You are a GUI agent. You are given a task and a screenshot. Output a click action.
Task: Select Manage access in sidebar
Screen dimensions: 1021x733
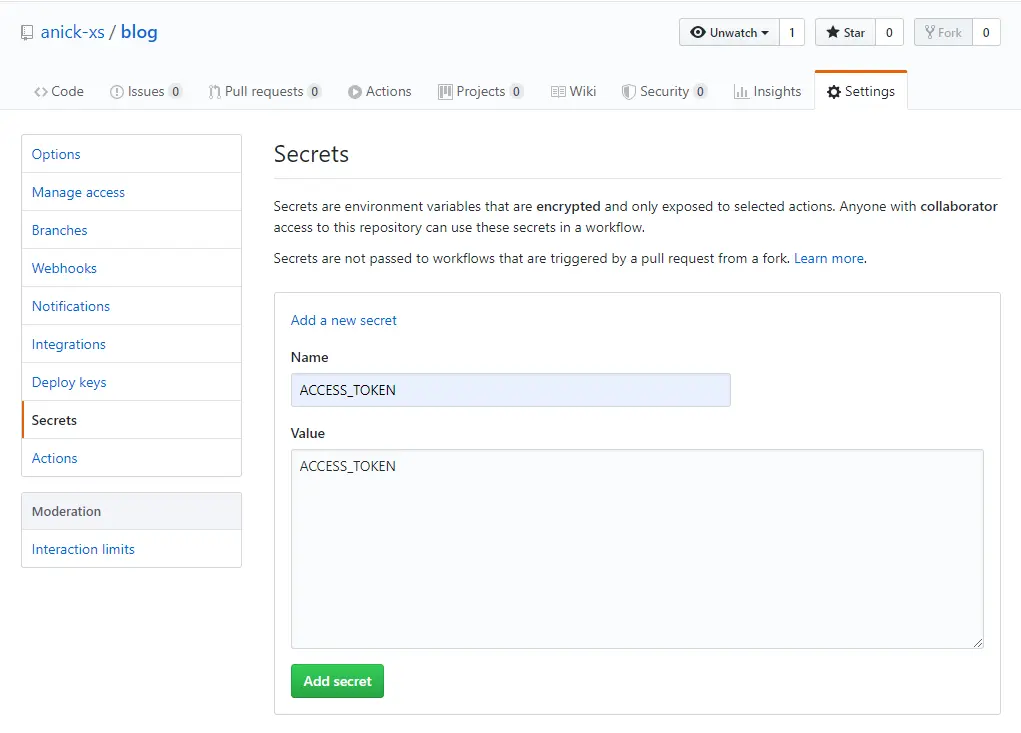78,192
